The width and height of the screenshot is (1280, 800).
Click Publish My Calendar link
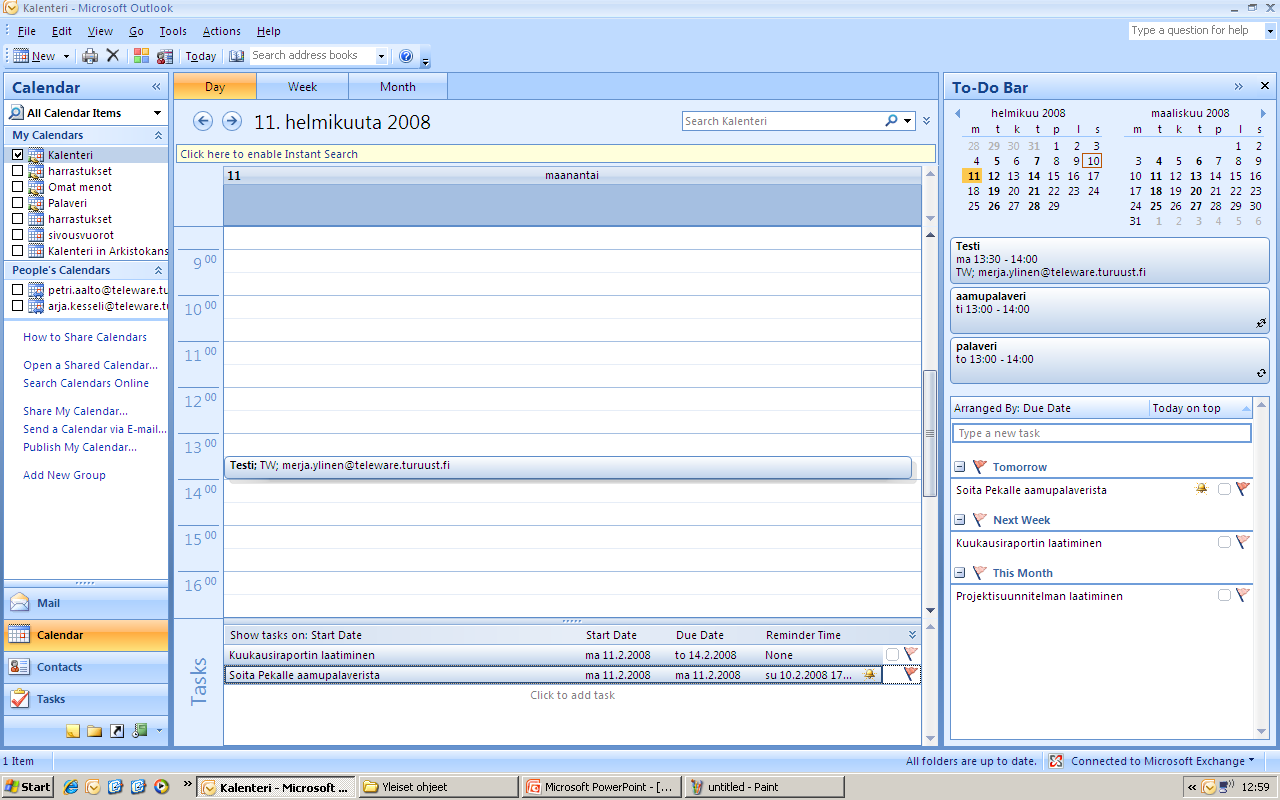coord(80,447)
